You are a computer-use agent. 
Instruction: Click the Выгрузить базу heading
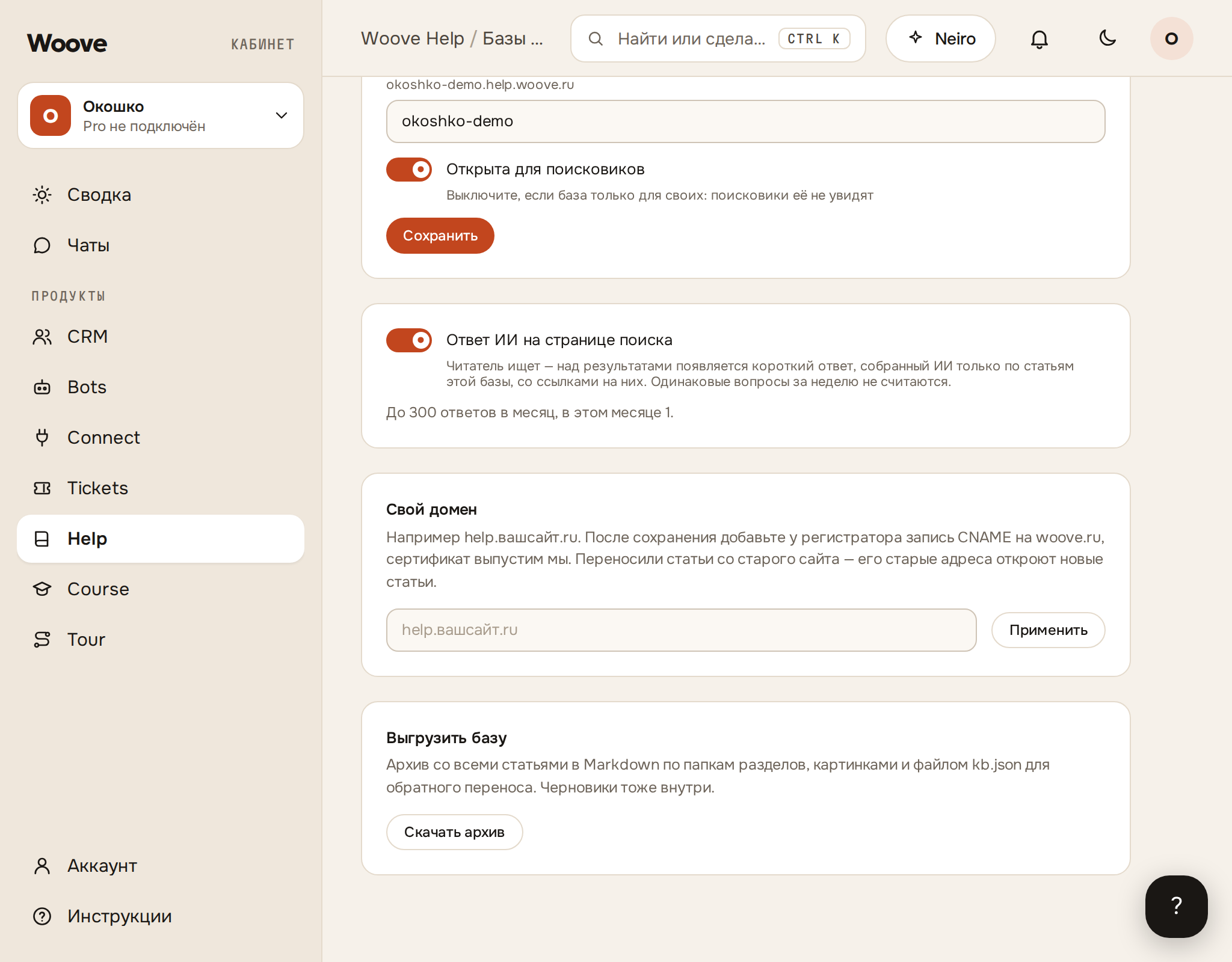click(446, 738)
